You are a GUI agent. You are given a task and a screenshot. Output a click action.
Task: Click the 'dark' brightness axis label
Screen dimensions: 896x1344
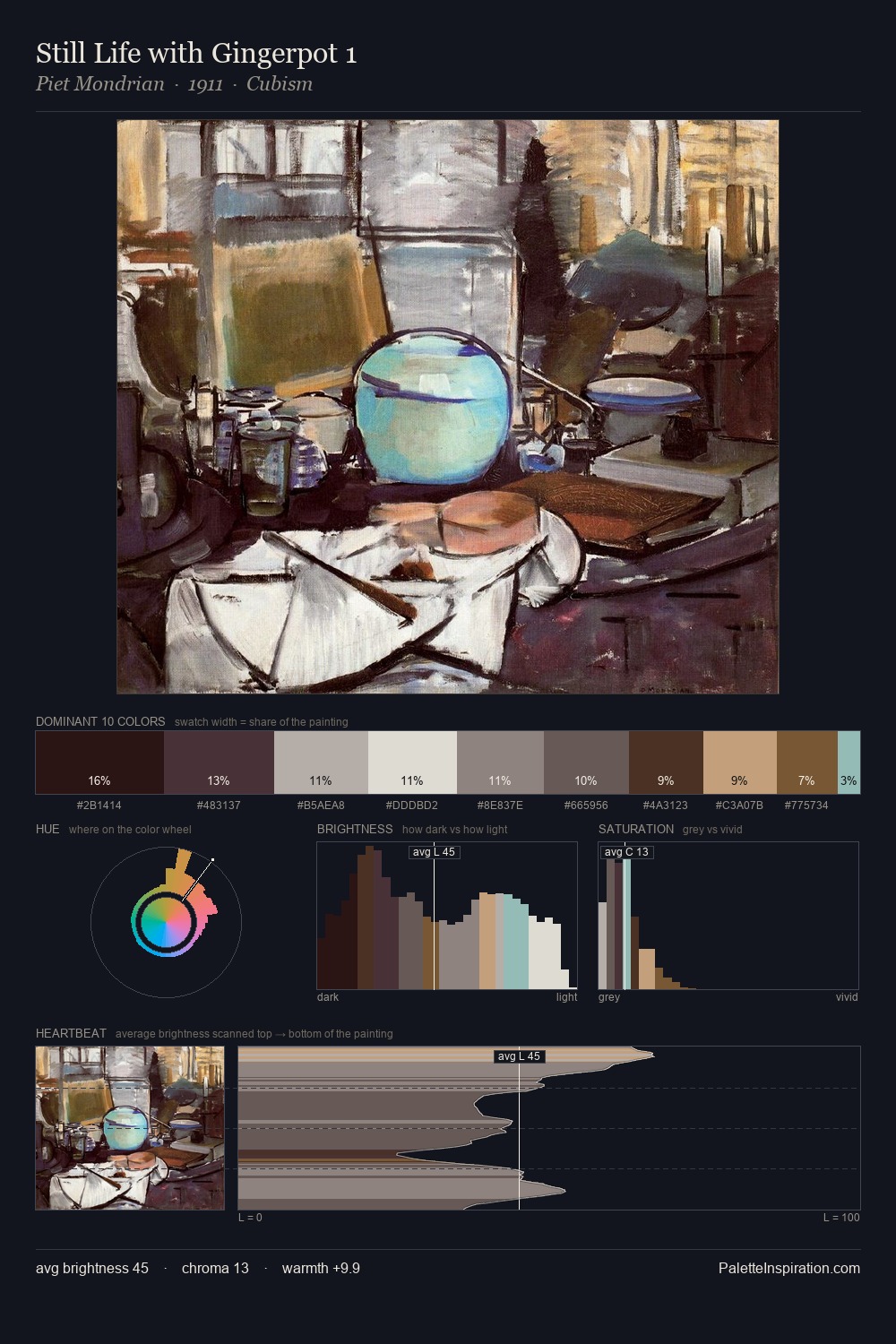328,997
